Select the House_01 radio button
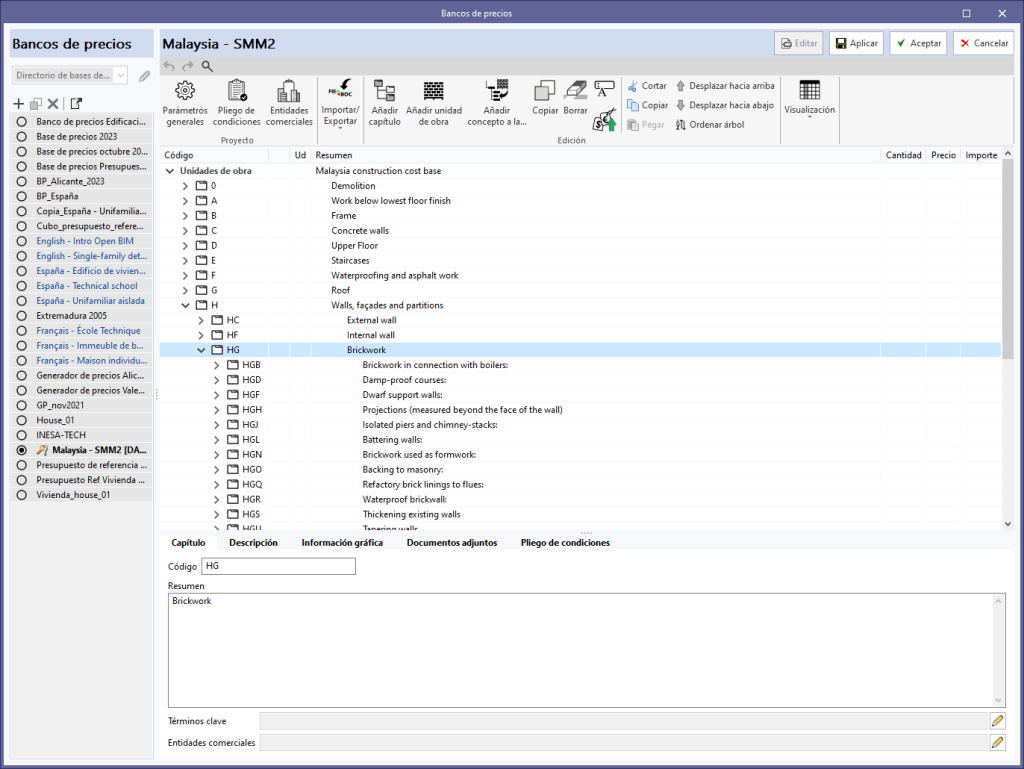Image resolution: width=1024 pixels, height=769 pixels. [21, 421]
